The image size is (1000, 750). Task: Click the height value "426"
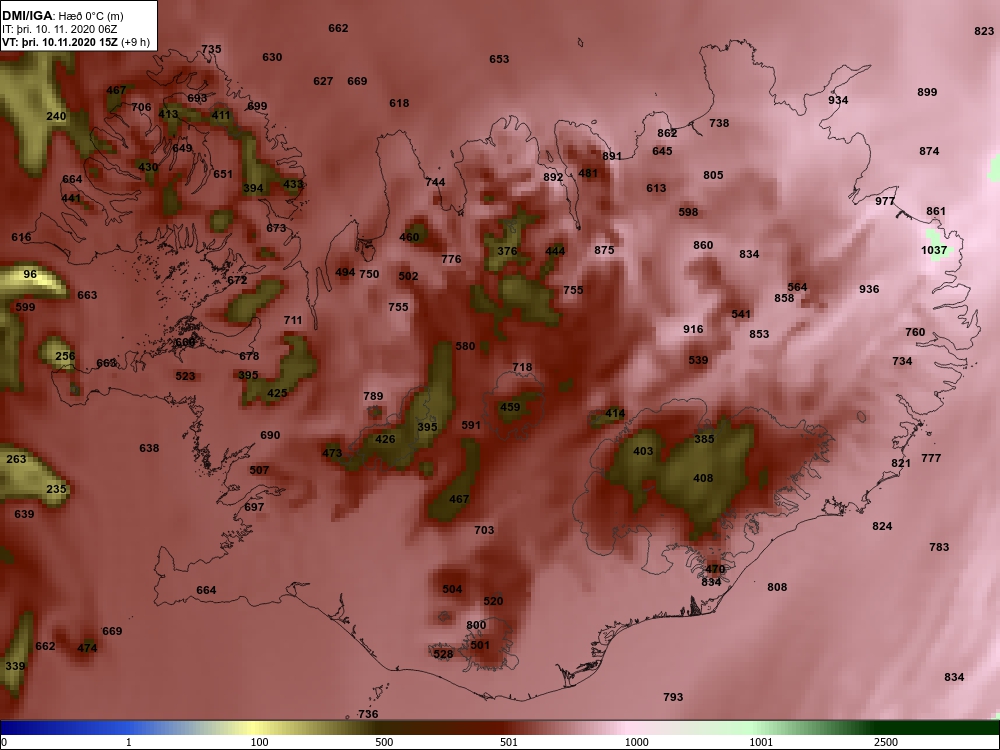pyautogui.click(x=385, y=439)
